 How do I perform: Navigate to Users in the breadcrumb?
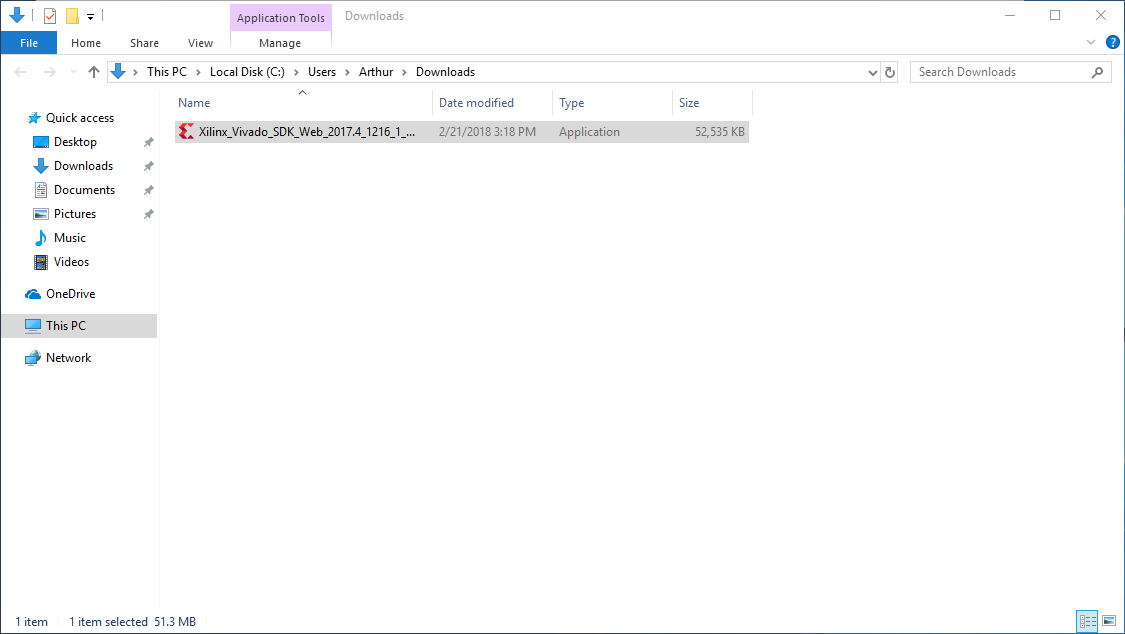[321, 72]
